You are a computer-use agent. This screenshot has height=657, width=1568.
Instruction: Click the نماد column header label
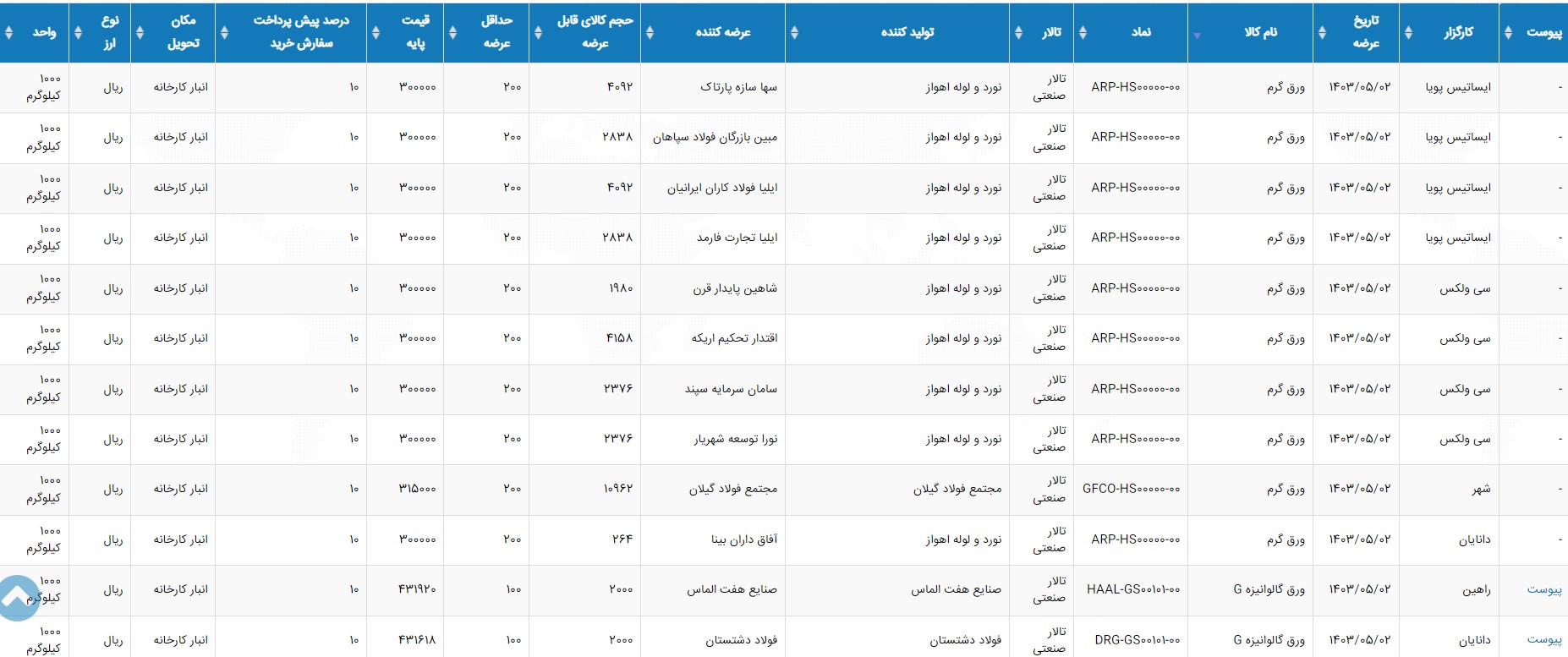(x=1142, y=32)
